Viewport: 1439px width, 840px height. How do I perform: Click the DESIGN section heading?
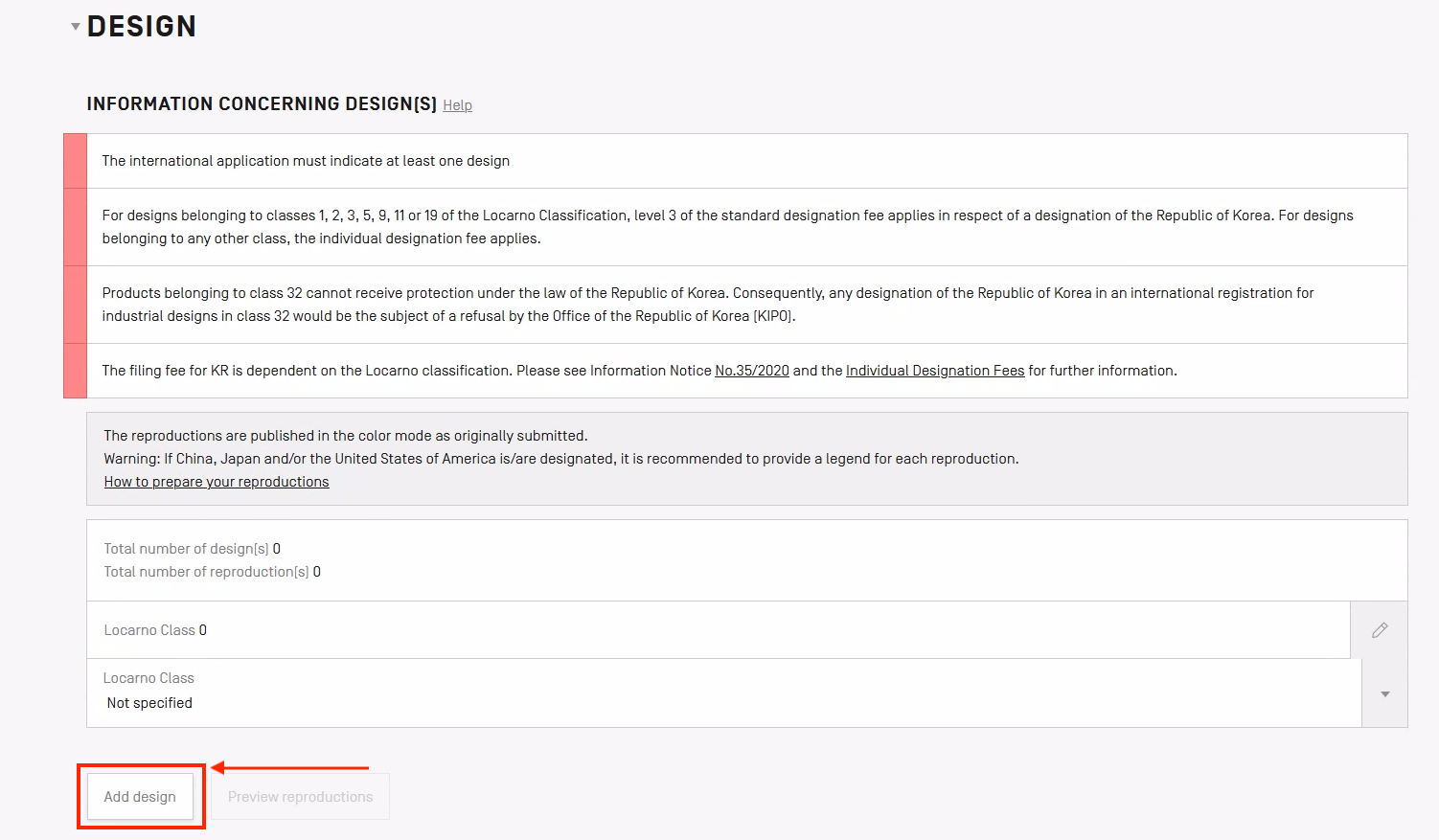[x=142, y=27]
